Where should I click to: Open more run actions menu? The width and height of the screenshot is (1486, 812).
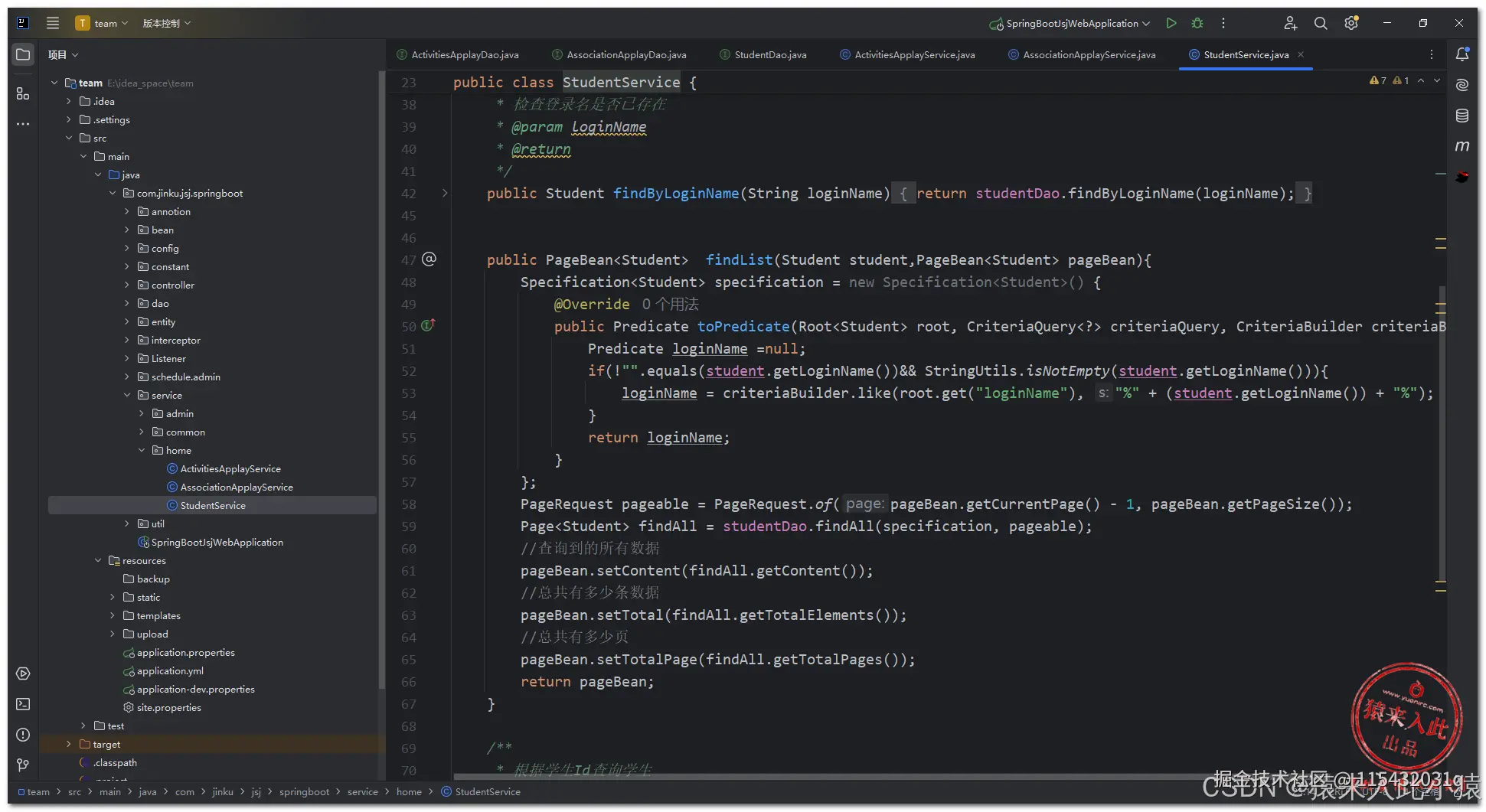[1223, 23]
